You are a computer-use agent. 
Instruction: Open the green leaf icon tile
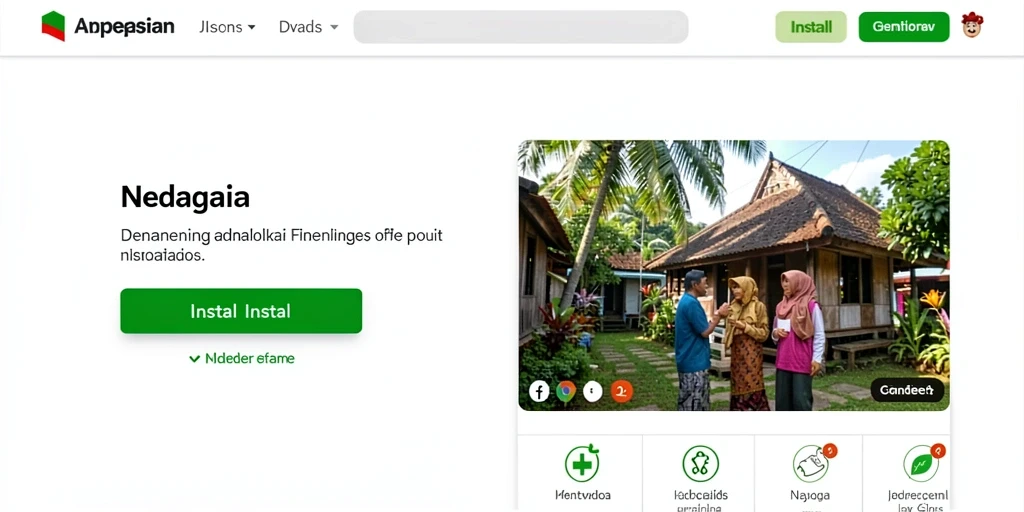[x=922, y=462]
